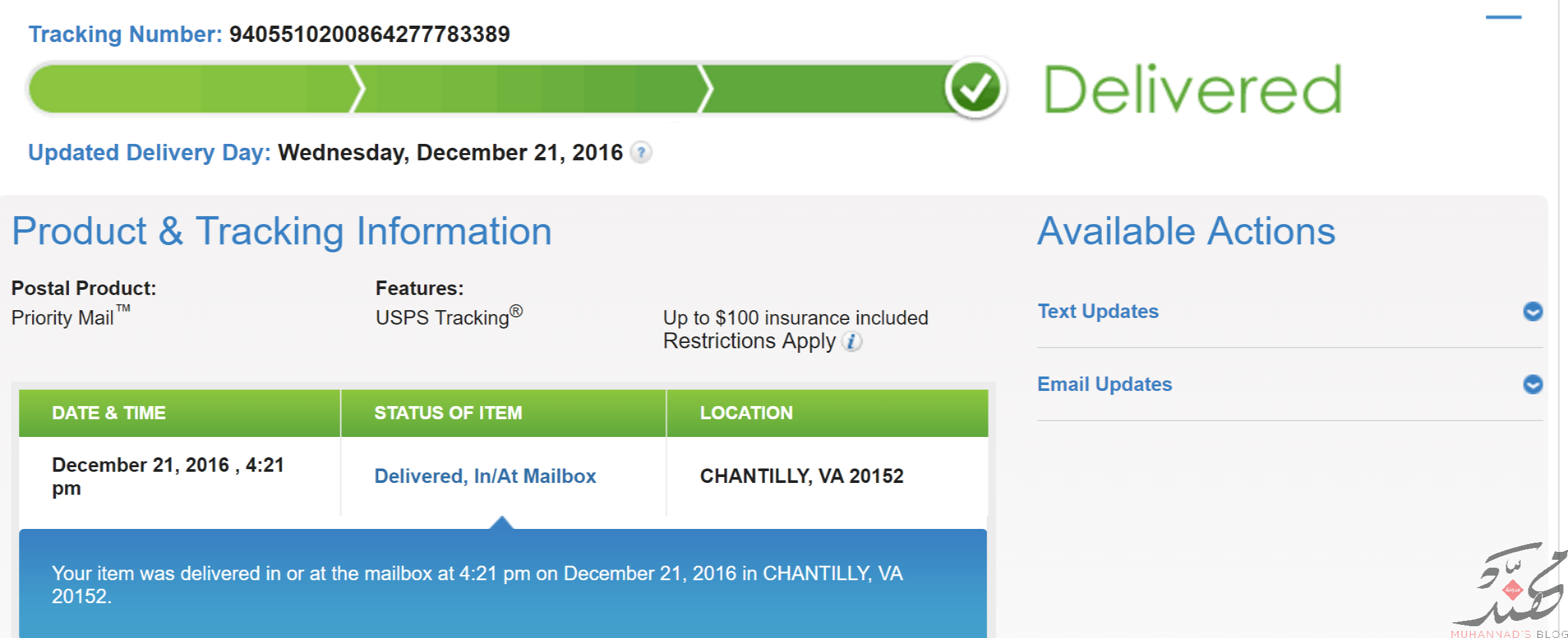Open the Text Updates link
1568x638 pixels.
(1098, 311)
